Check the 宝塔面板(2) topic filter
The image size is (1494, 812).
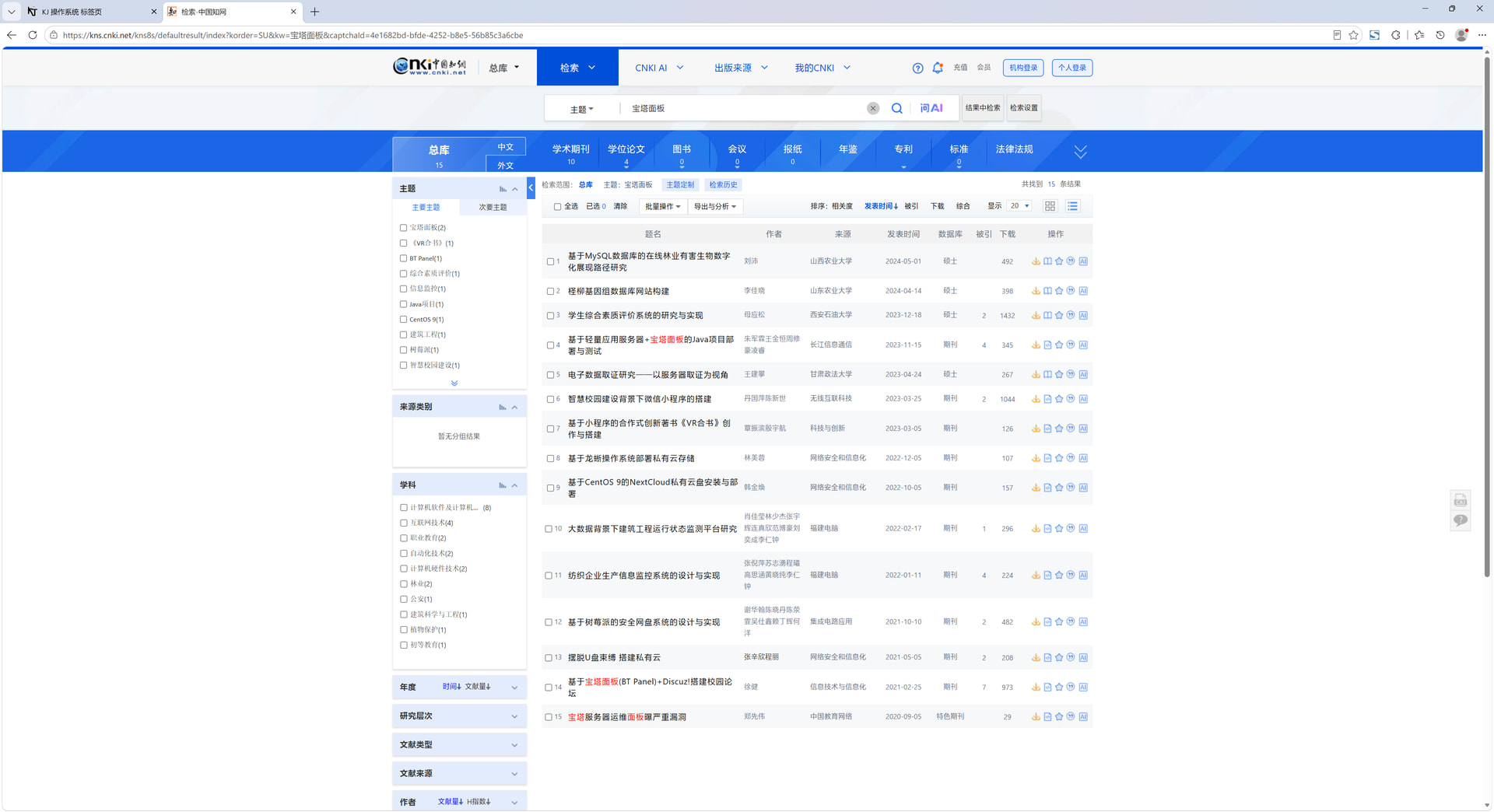403,228
